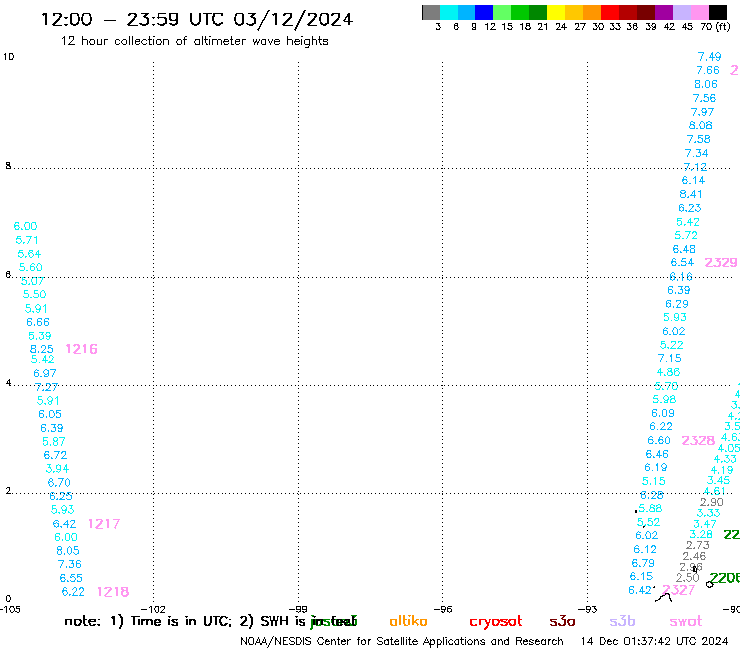
Task: Click pink track time label 2328
Action: pos(698,440)
